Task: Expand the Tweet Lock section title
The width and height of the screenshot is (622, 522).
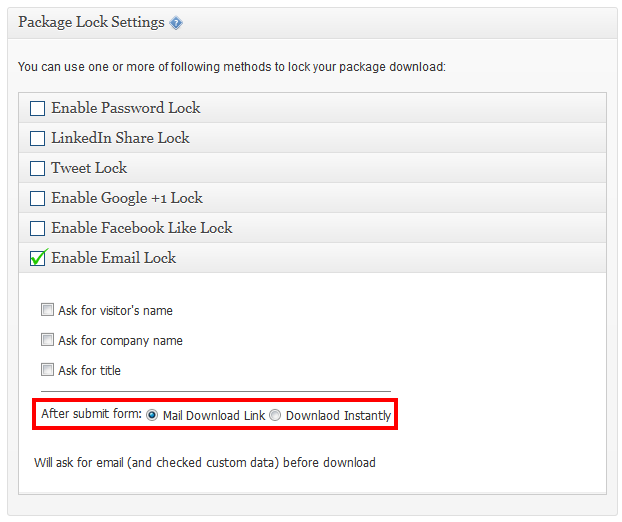Action: [x=89, y=168]
